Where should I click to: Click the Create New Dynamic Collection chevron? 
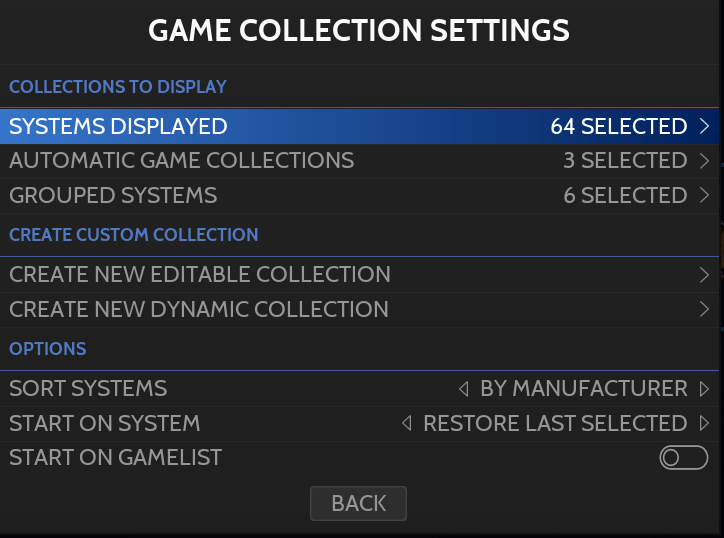coord(705,310)
